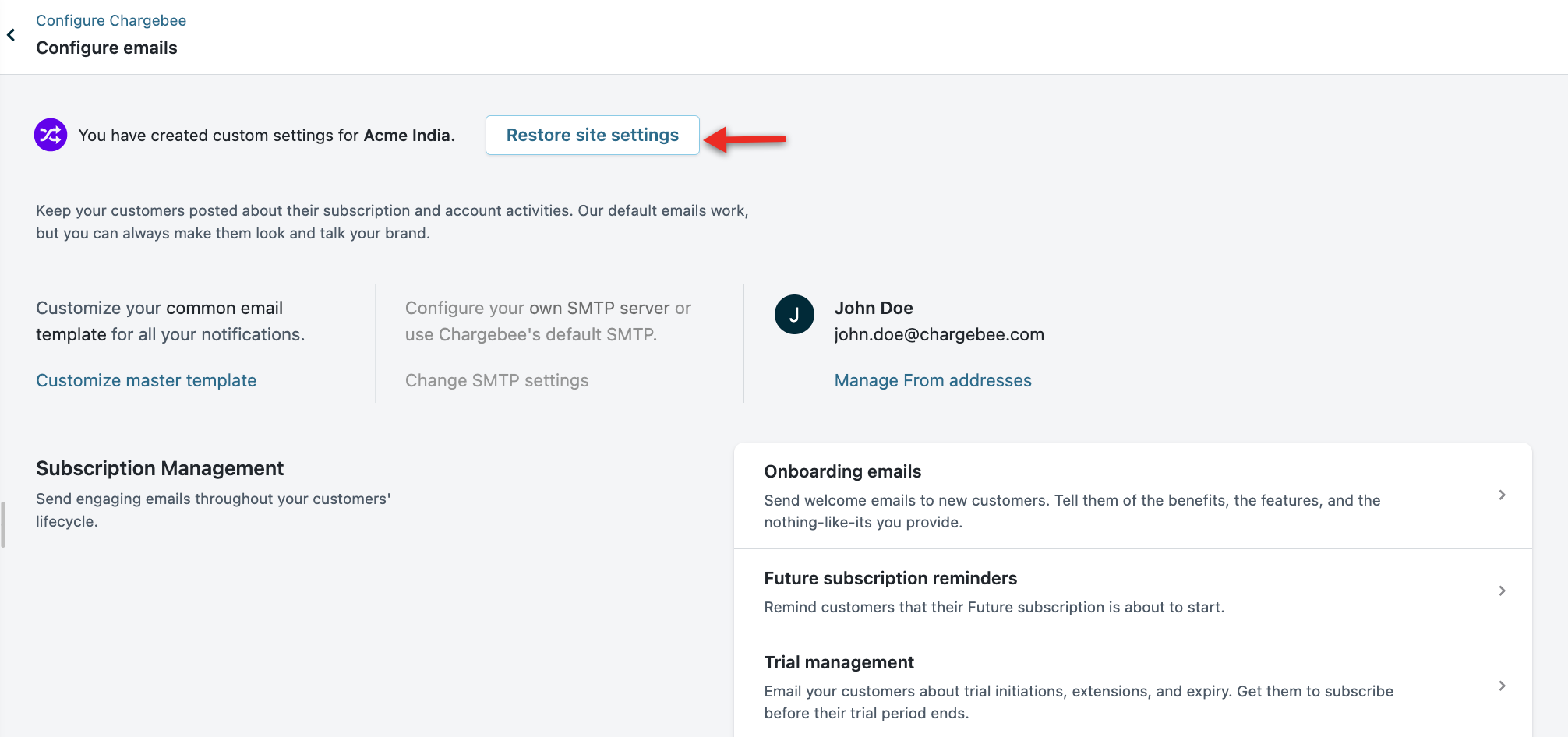Click the Subscription Management heading

pos(160,468)
